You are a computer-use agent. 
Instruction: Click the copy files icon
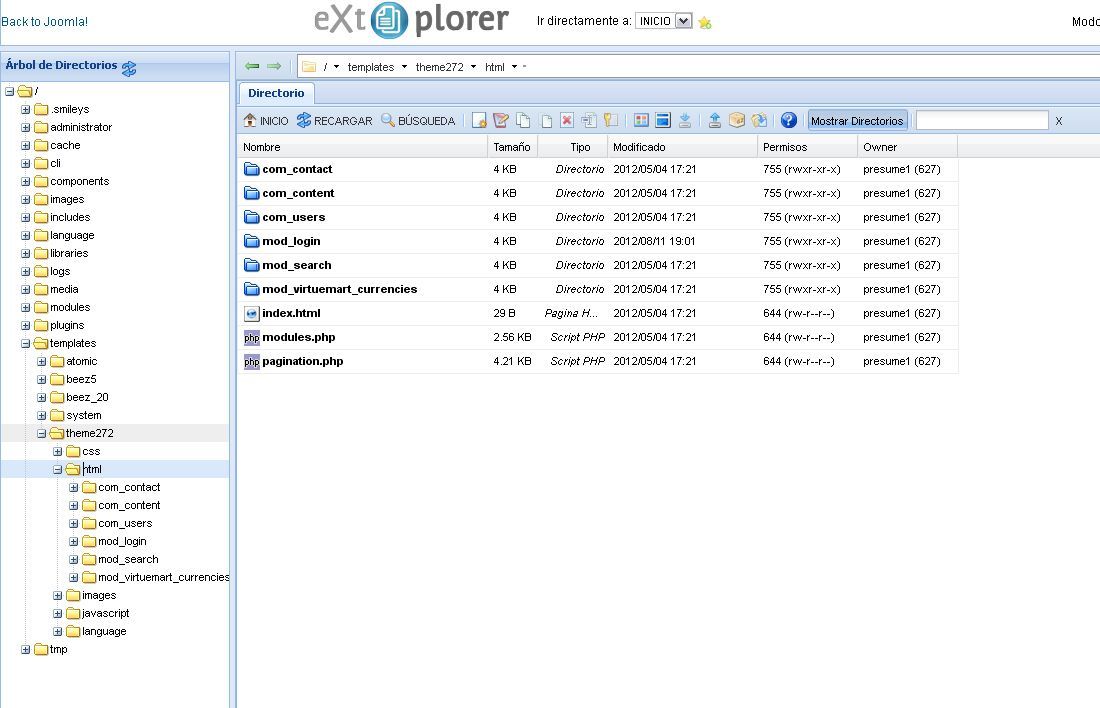click(x=523, y=121)
